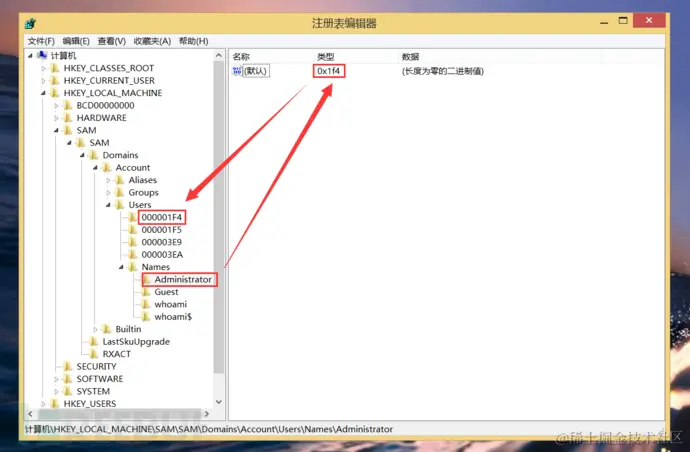Collapse the Account tree node
This screenshot has width=690, height=452.
point(95,168)
